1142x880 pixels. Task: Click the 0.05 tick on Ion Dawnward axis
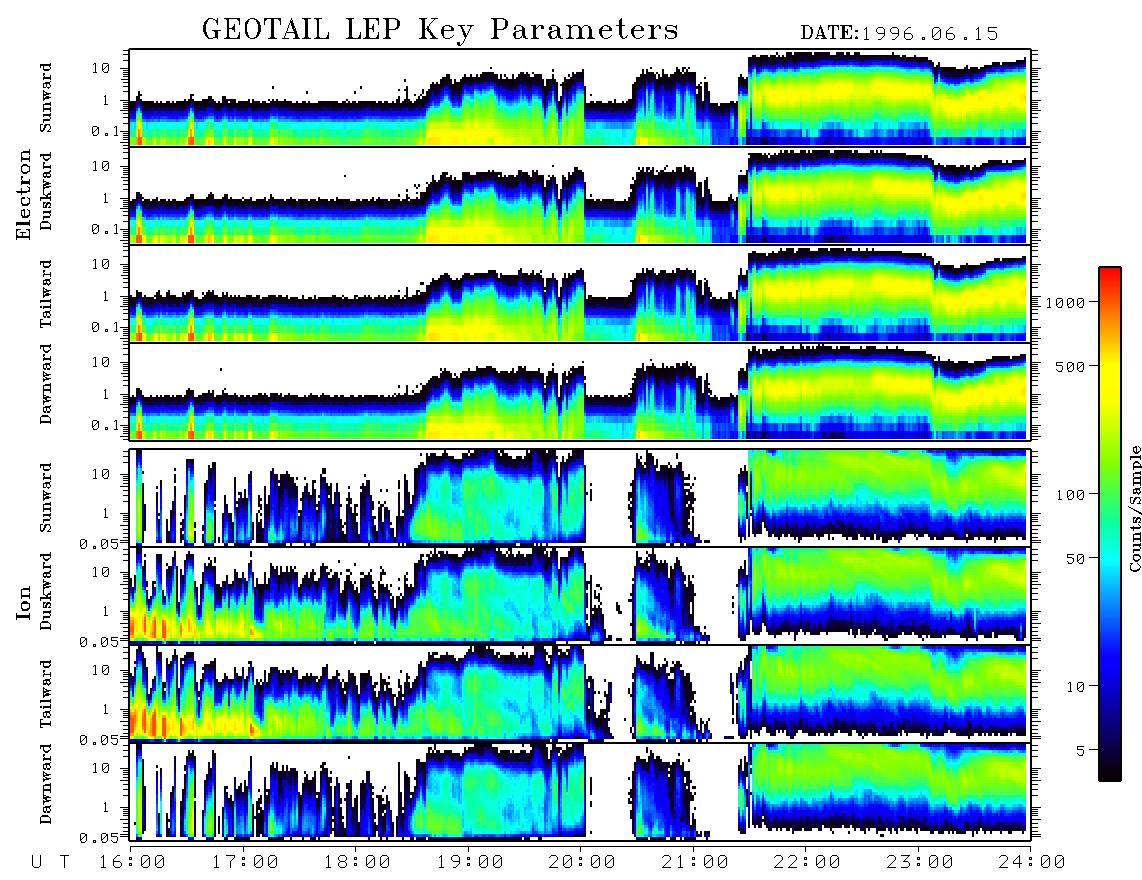(100, 838)
